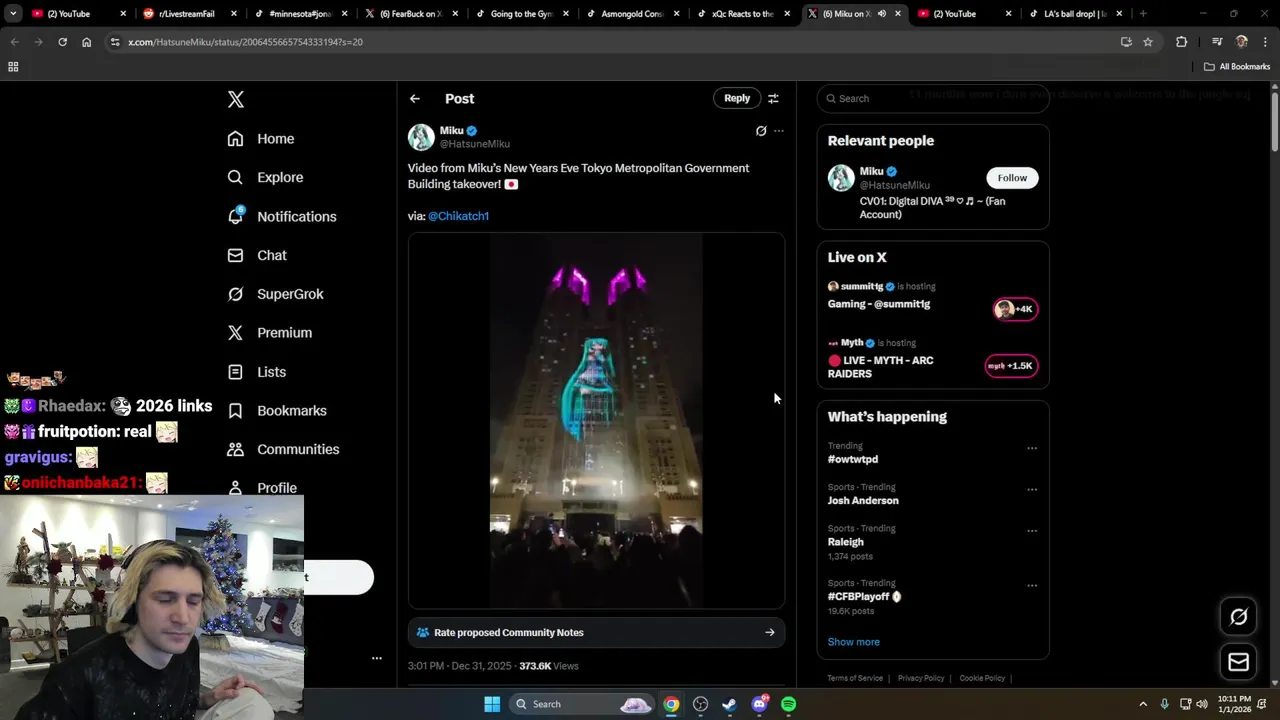Switch to xQc Reacts tab
This screenshot has width=1280, height=720.
[741, 14]
